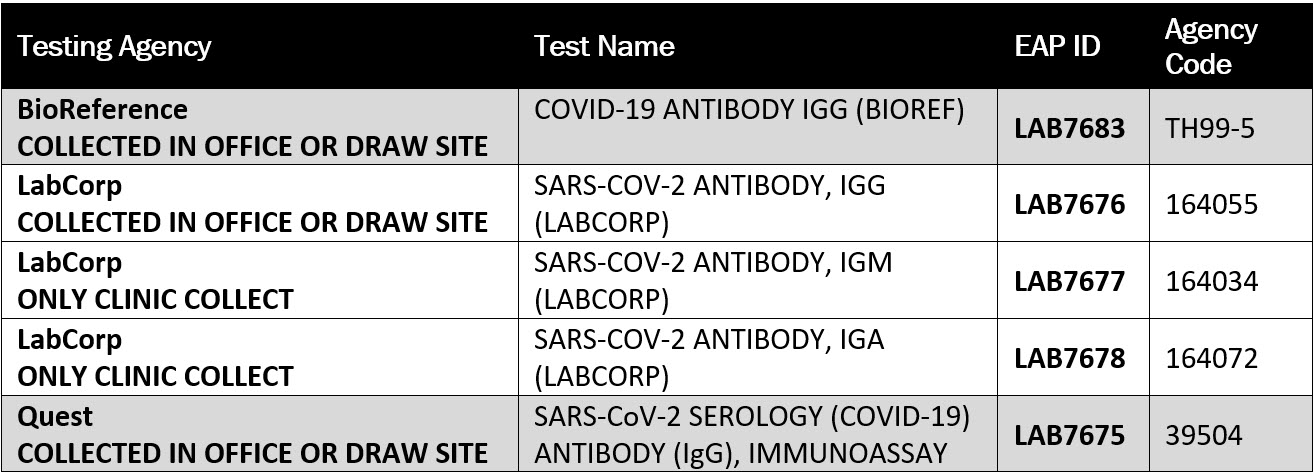
Task: Select the BioReference testing agency cell
Action: [253, 127]
